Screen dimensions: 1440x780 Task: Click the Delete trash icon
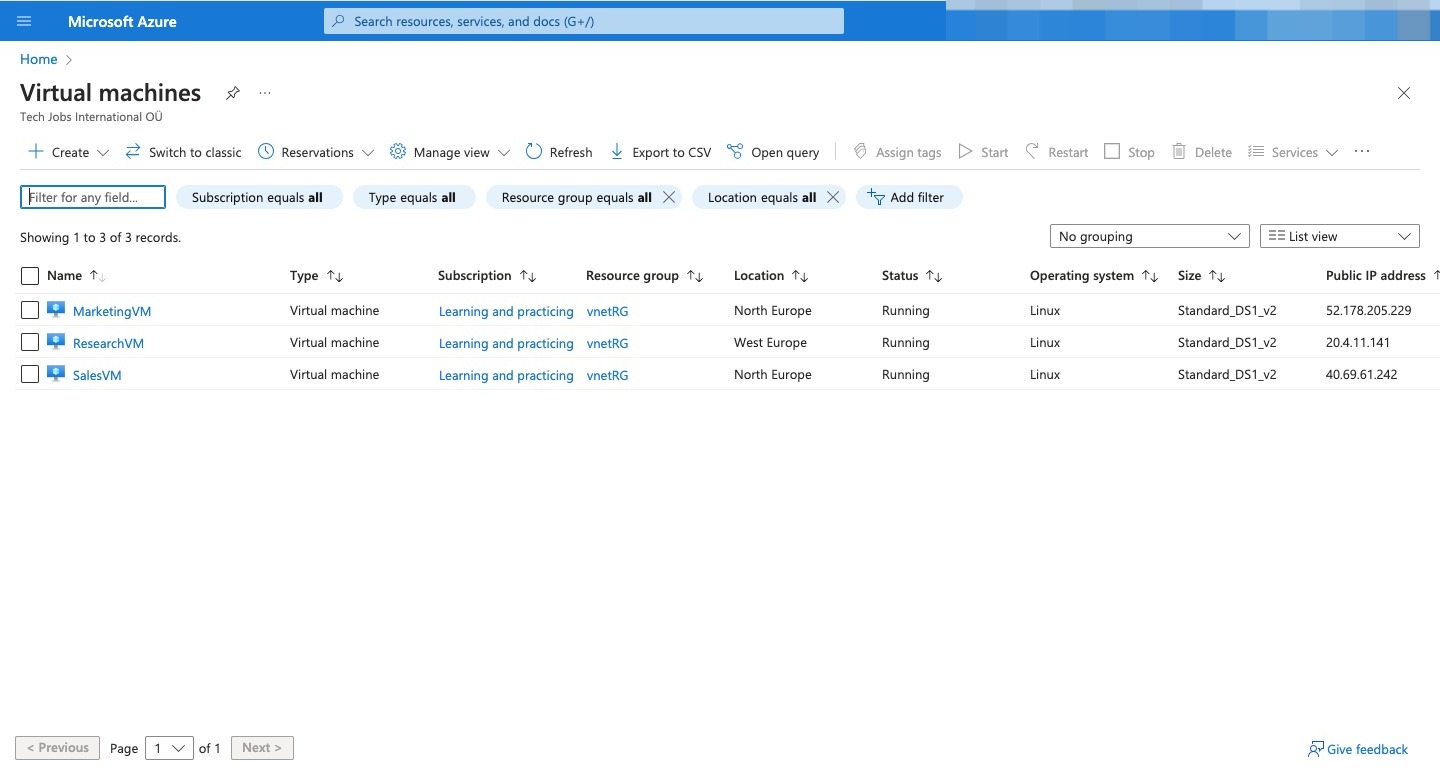click(1179, 152)
